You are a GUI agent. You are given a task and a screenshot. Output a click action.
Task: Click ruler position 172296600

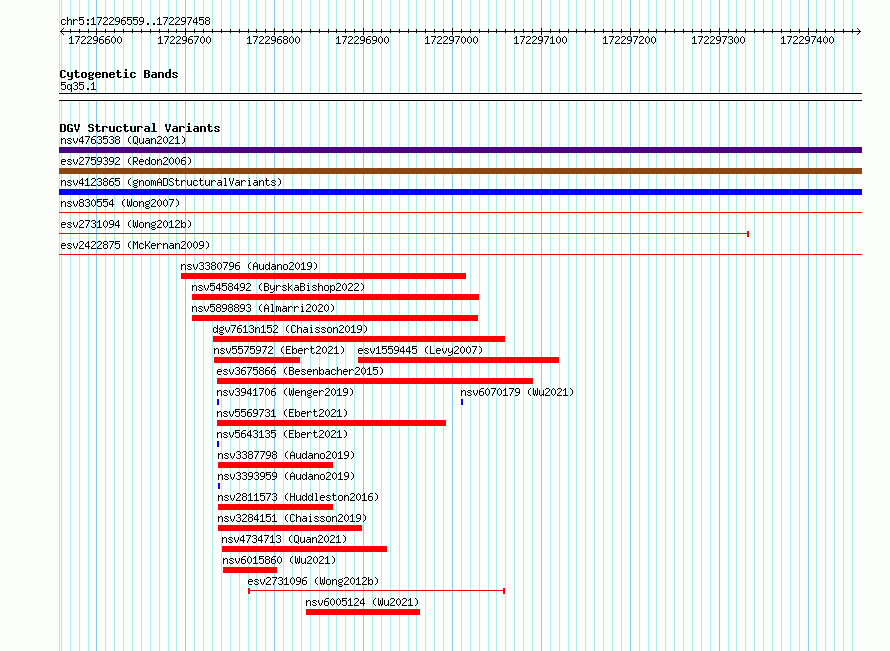pos(95,40)
